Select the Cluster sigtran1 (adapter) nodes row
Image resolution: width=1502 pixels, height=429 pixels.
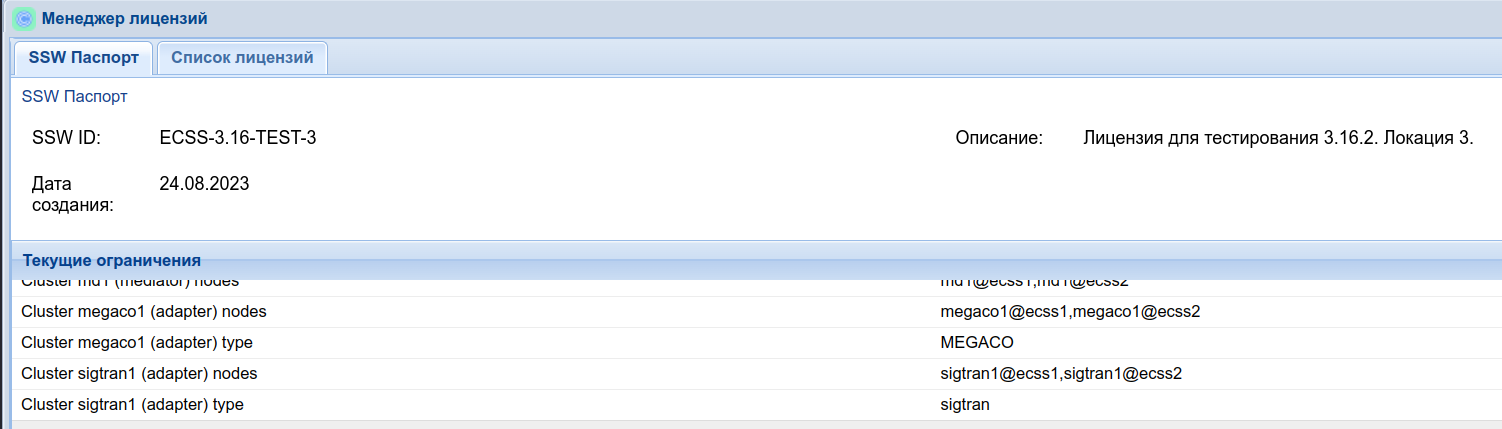139,374
